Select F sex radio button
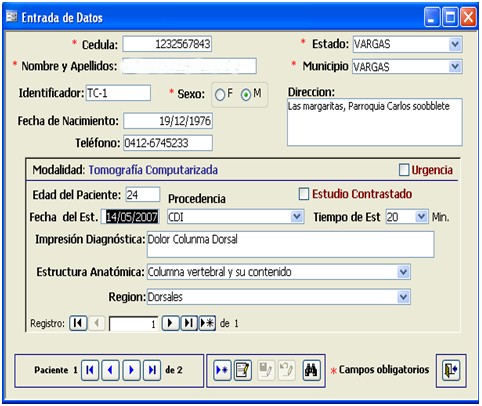Screen dimensions: 482x406 pos(220,95)
